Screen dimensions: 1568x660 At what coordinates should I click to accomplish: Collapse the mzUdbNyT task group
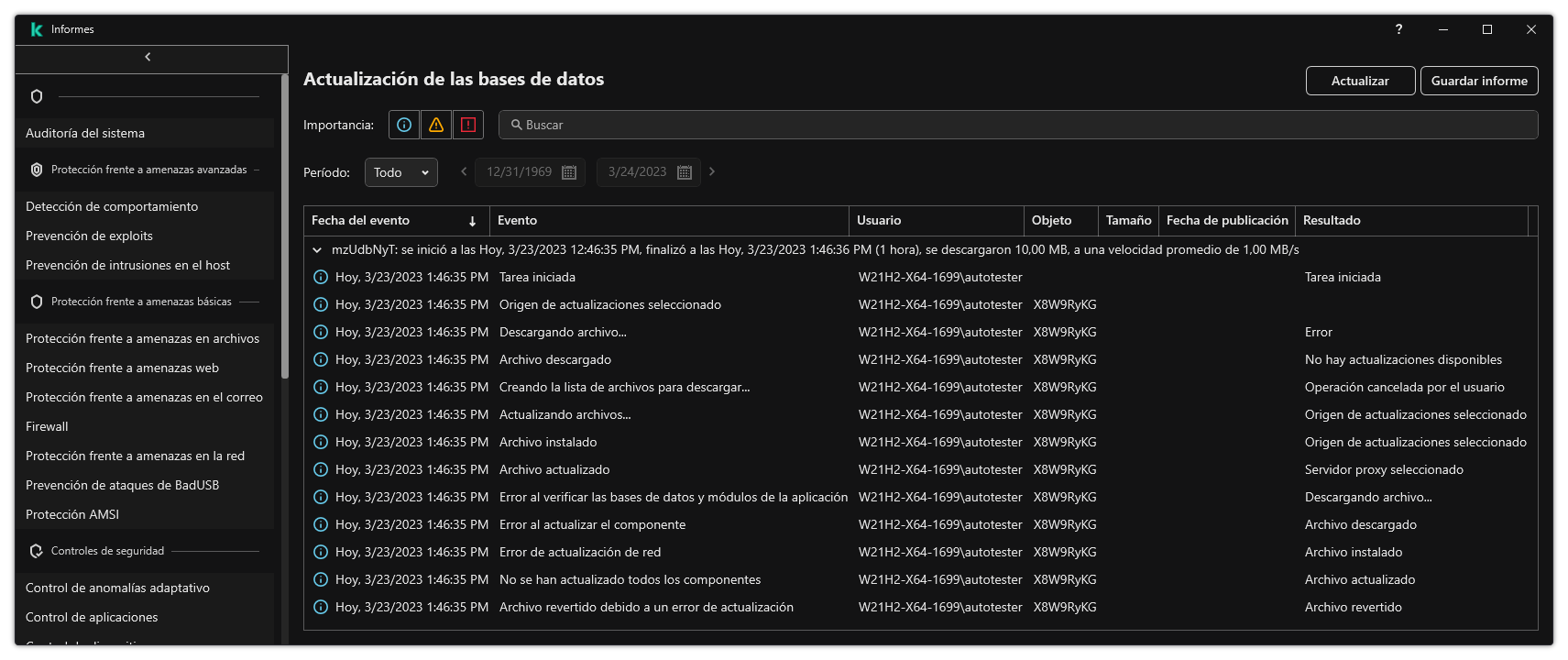(x=317, y=249)
